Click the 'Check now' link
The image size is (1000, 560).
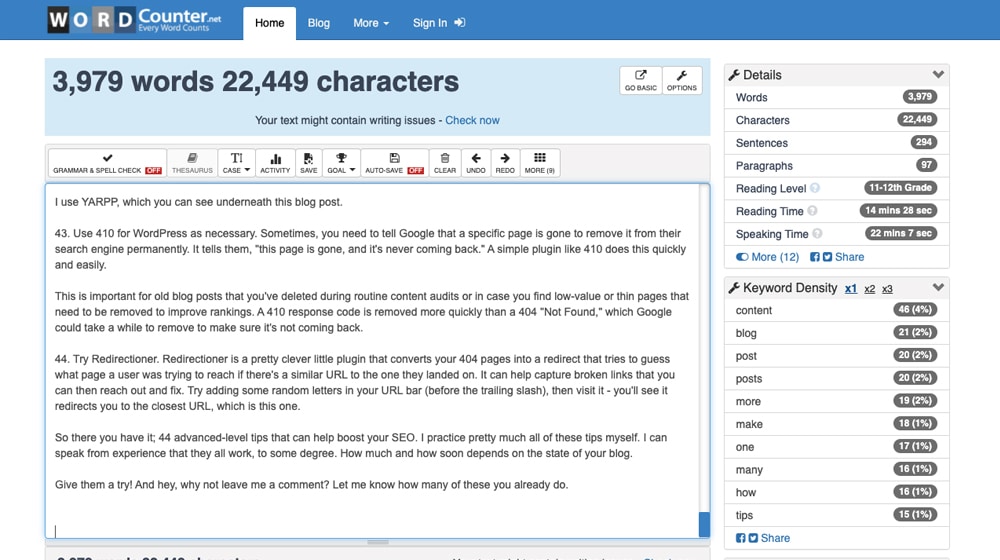[472, 120]
